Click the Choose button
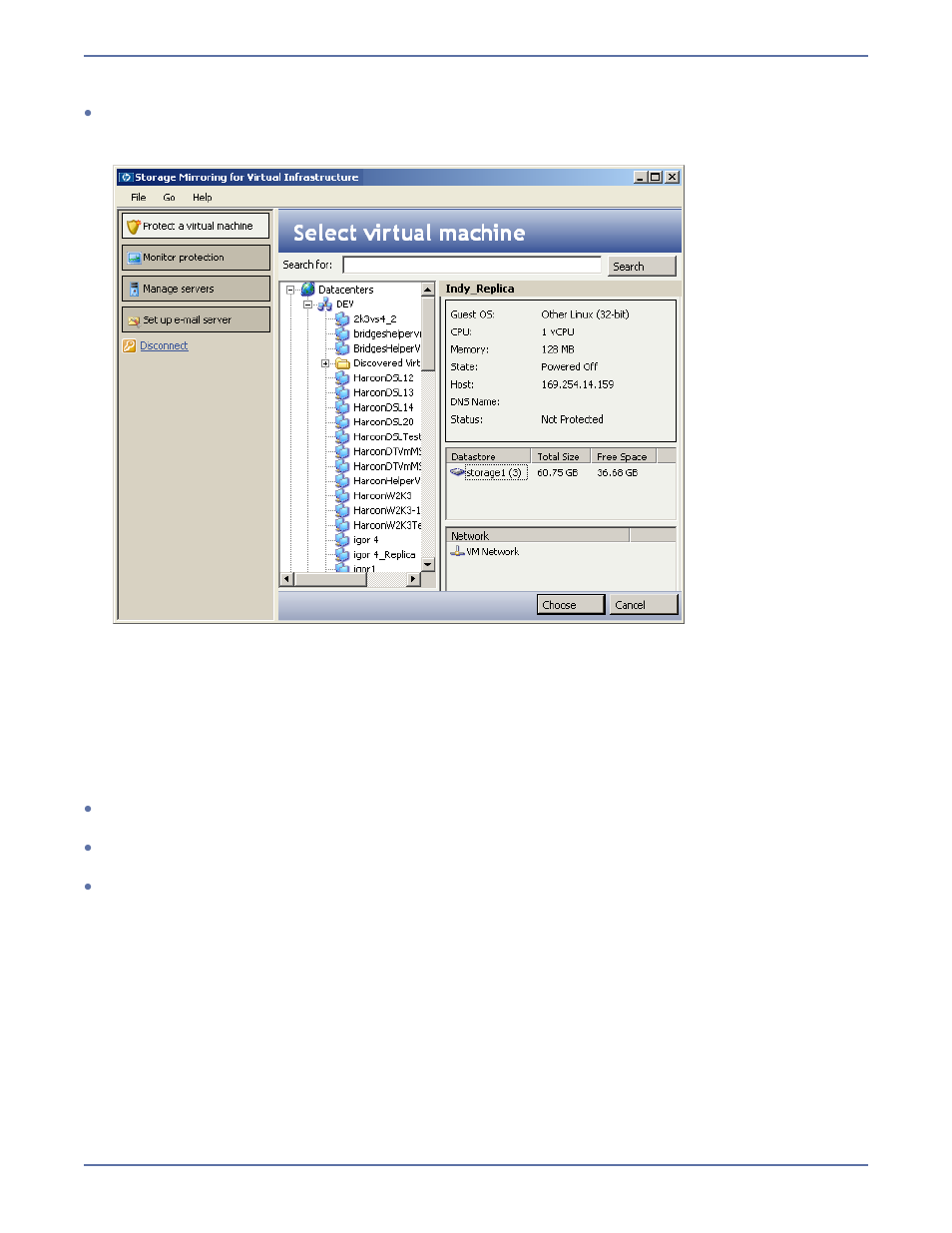The height and width of the screenshot is (1233, 952). click(571, 605)
